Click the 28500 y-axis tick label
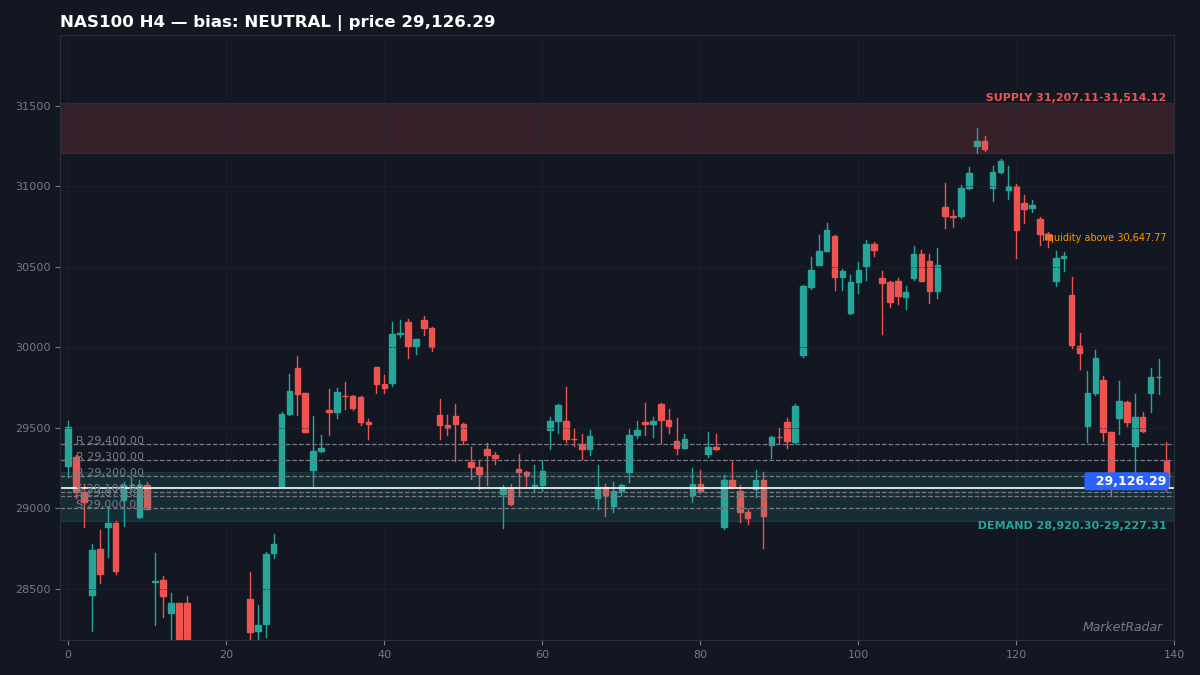Screen dimensions: 1200x675 (32, 589)
